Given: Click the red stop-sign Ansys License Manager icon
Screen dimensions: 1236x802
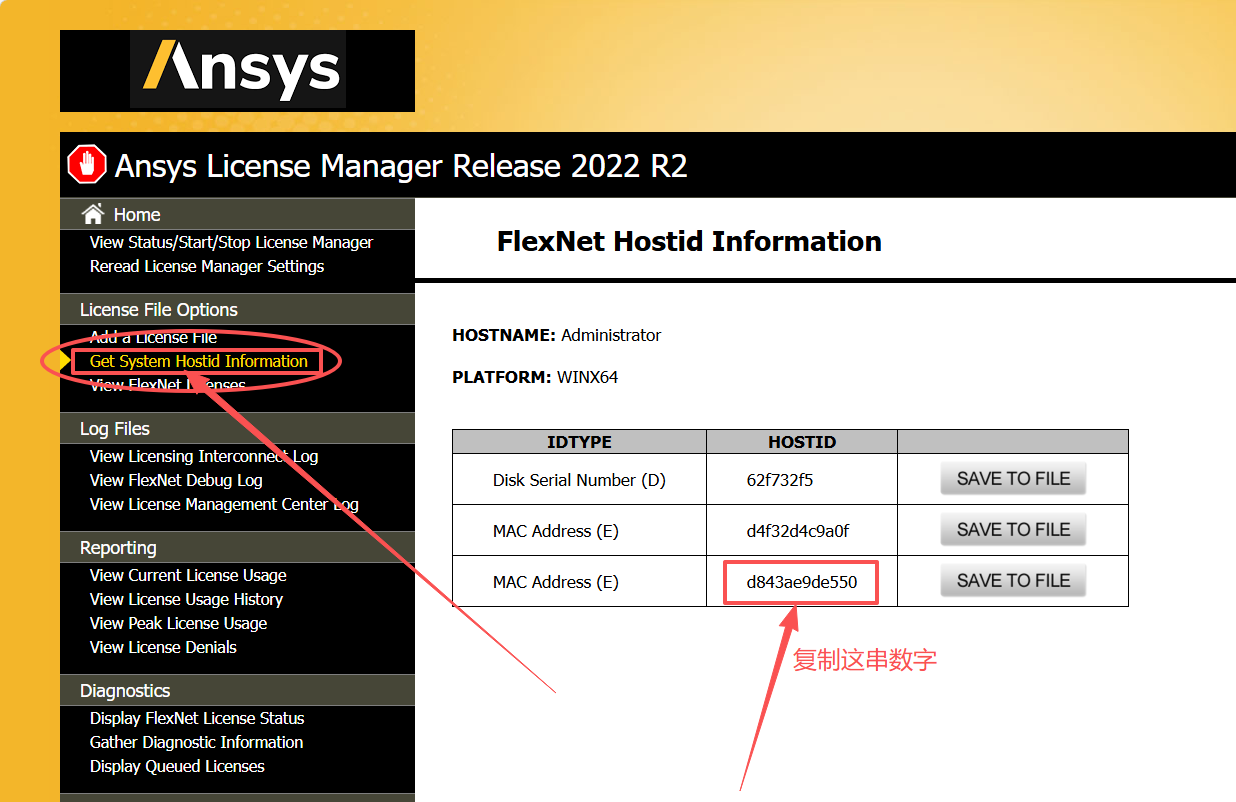Looking at the screenshot, I should coord(86,165).
